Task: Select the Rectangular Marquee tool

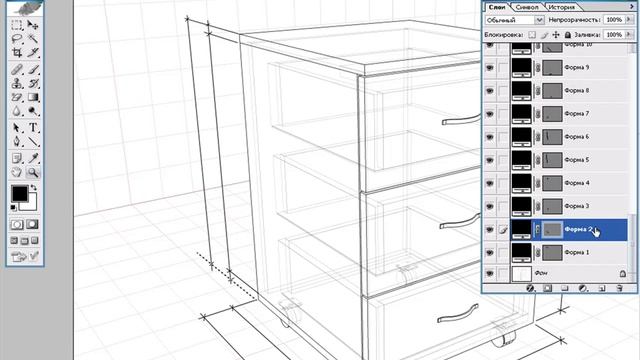Action: (17, 25)
